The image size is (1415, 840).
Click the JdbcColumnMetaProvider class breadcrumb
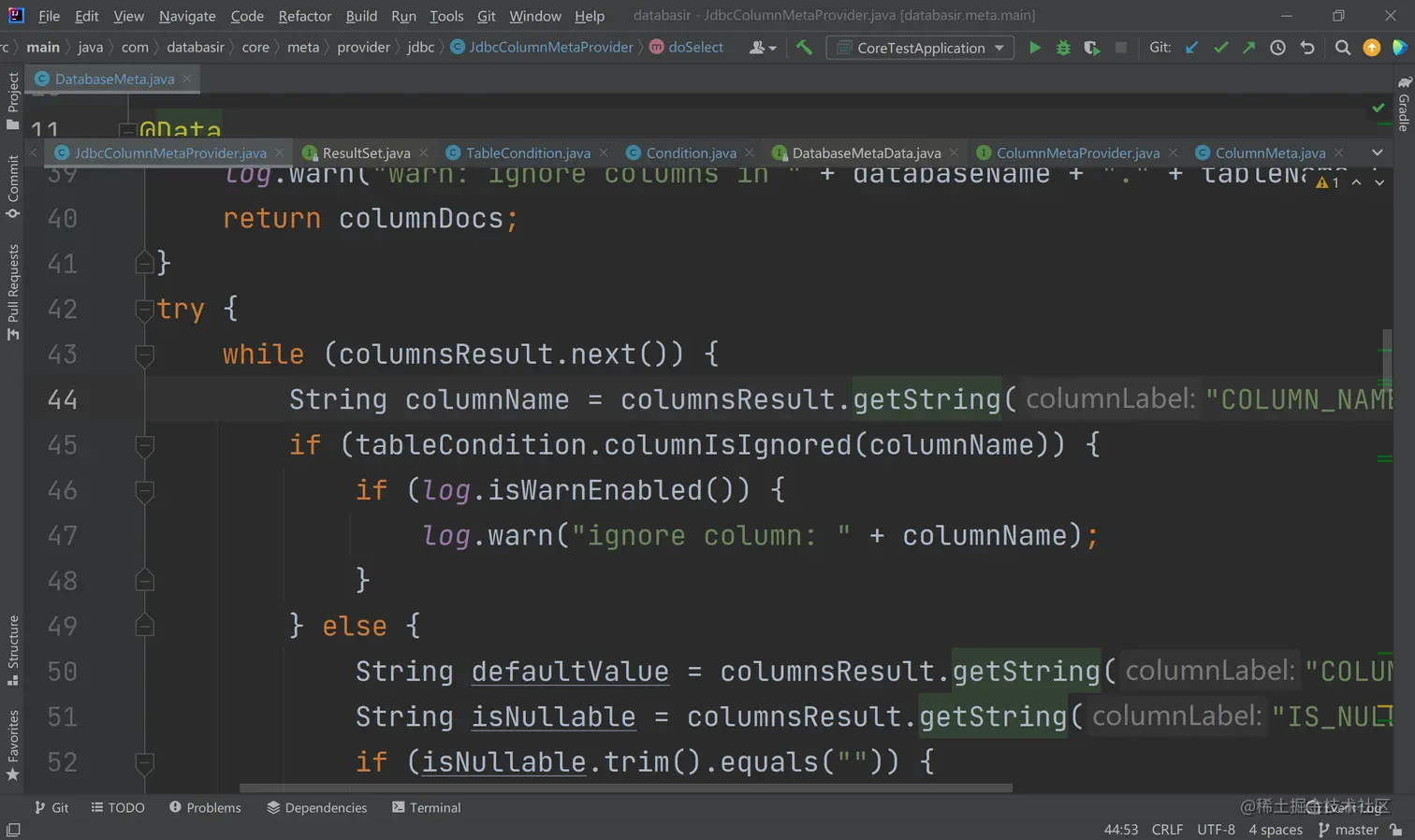click(x=542, y=48)
